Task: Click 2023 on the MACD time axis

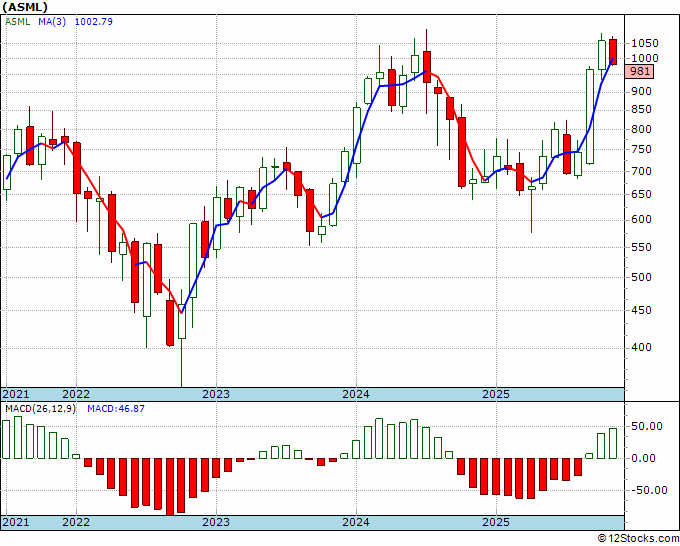Action: (x=216, y=522)
